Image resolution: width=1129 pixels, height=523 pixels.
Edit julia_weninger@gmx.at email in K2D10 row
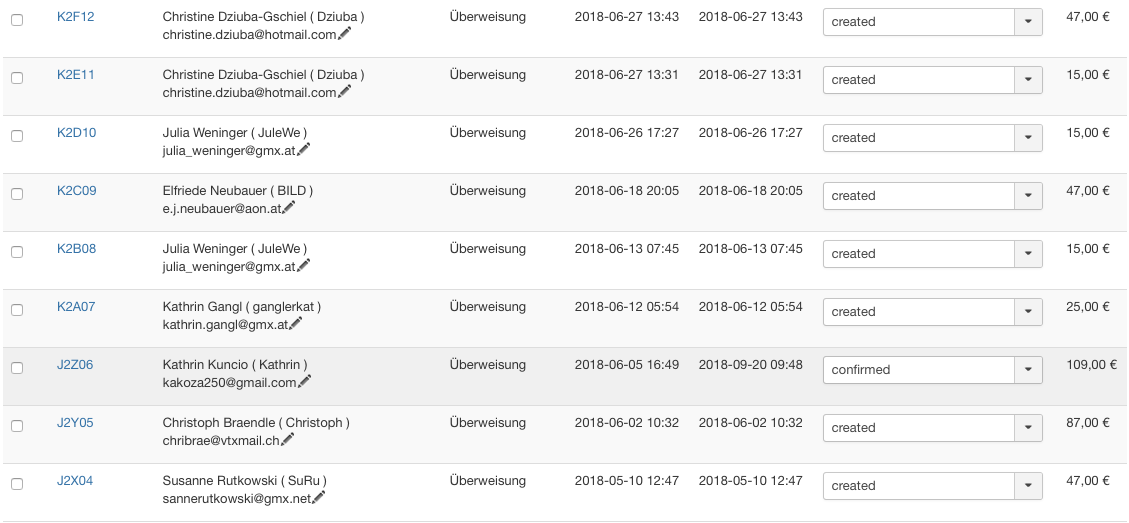pos(304,150)
